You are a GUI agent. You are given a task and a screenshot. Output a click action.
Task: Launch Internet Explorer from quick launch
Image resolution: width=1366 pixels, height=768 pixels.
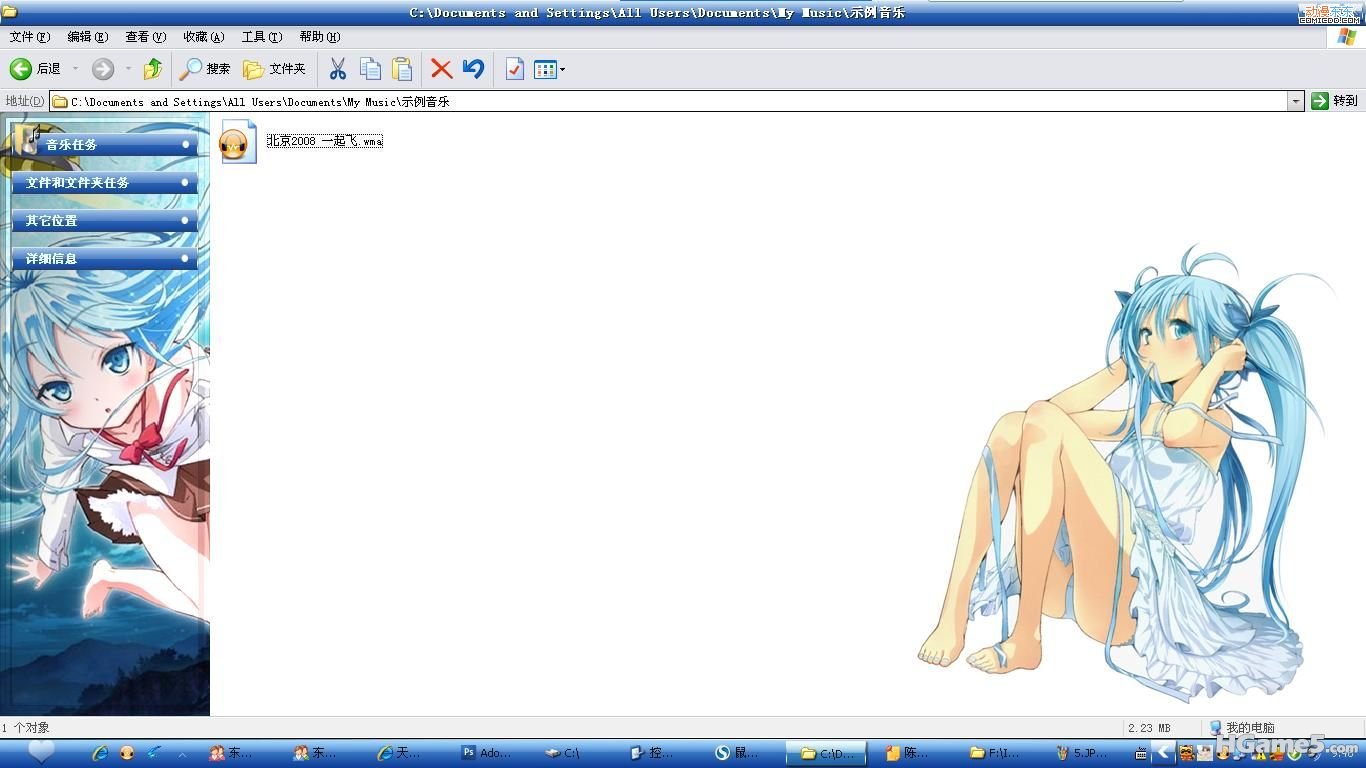[x=100, y=753]
